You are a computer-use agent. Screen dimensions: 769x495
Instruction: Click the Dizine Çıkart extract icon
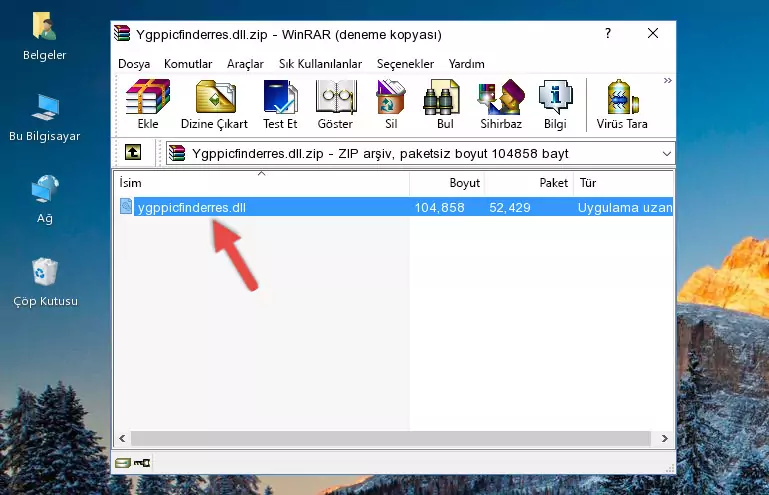214,104
